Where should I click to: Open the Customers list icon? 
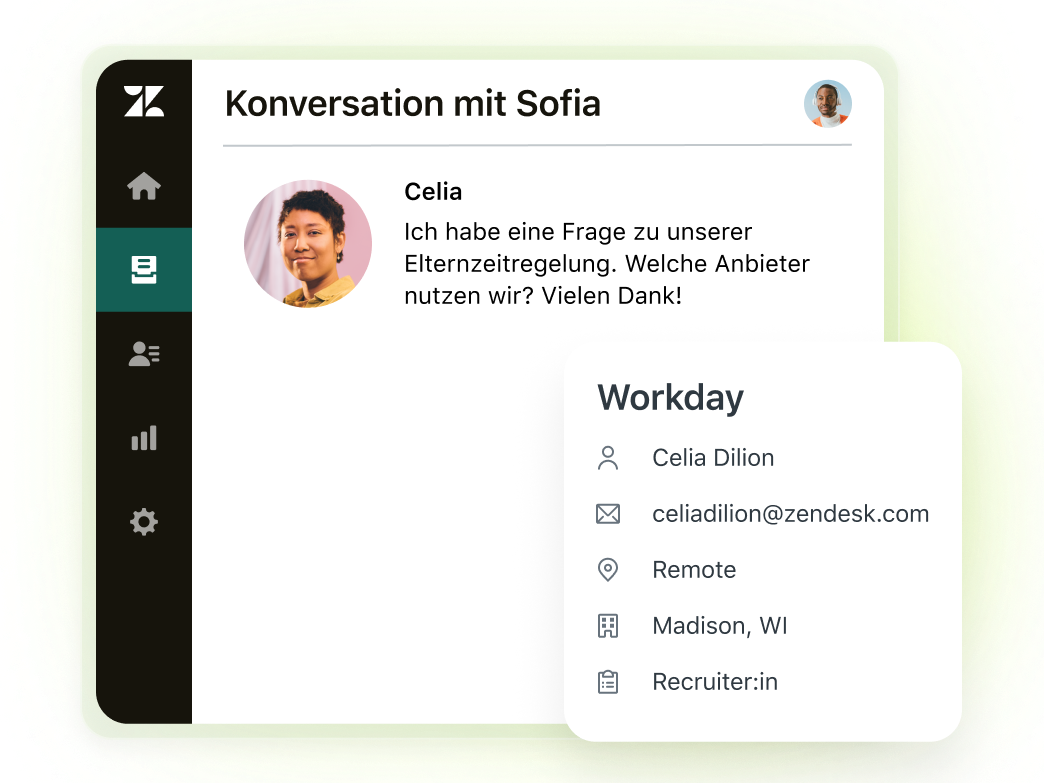tap(144, 354)
